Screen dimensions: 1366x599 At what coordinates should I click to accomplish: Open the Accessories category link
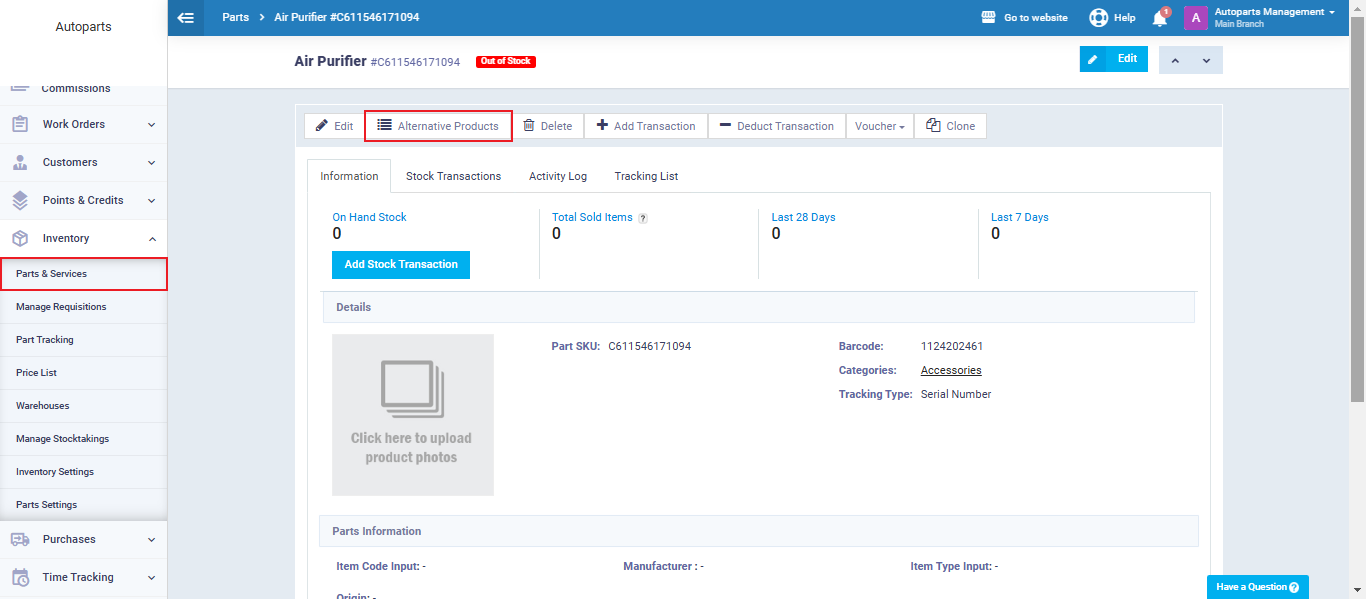tap(951, 370)
